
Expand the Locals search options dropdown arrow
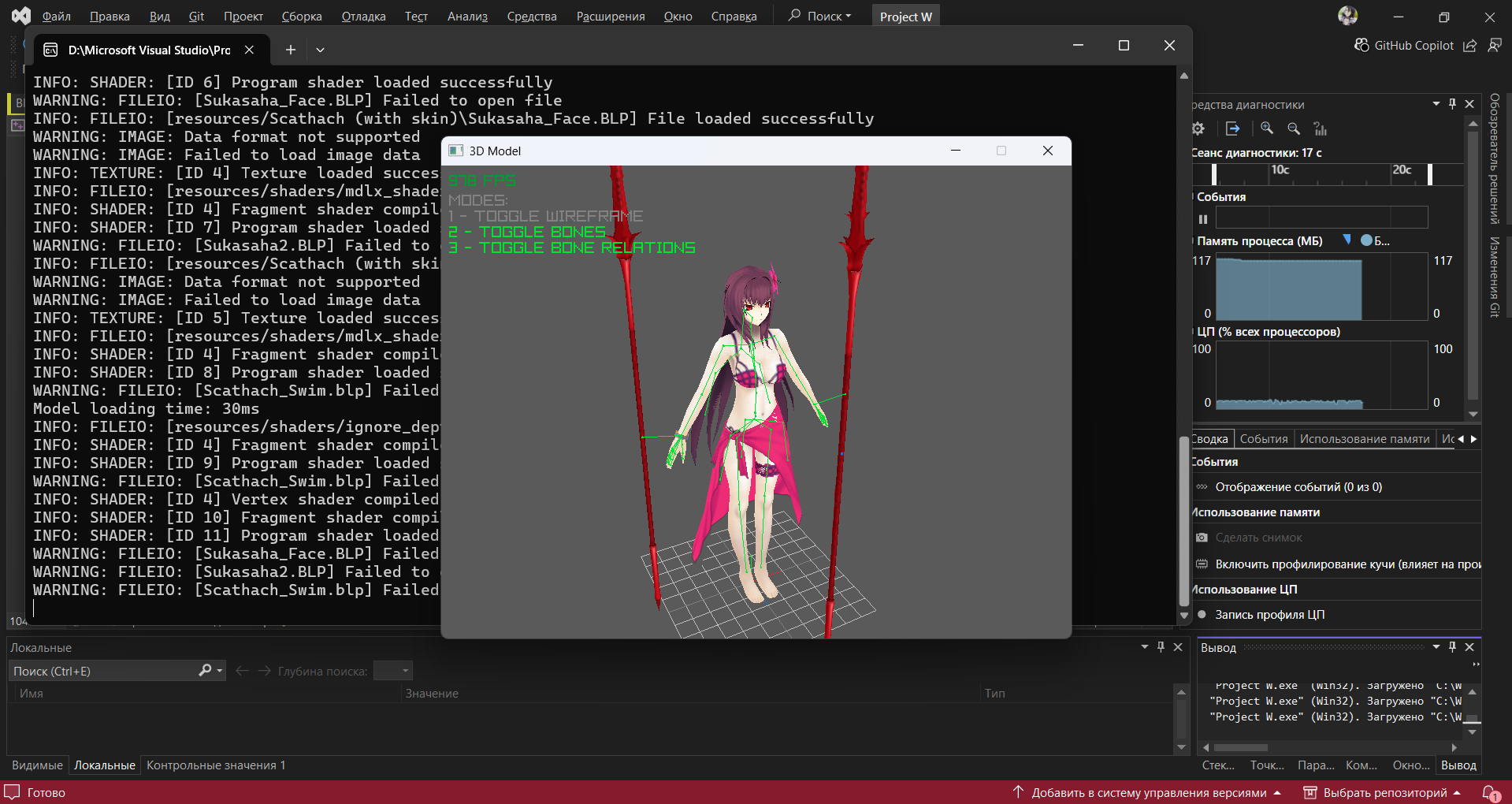[x=220, y=671]
